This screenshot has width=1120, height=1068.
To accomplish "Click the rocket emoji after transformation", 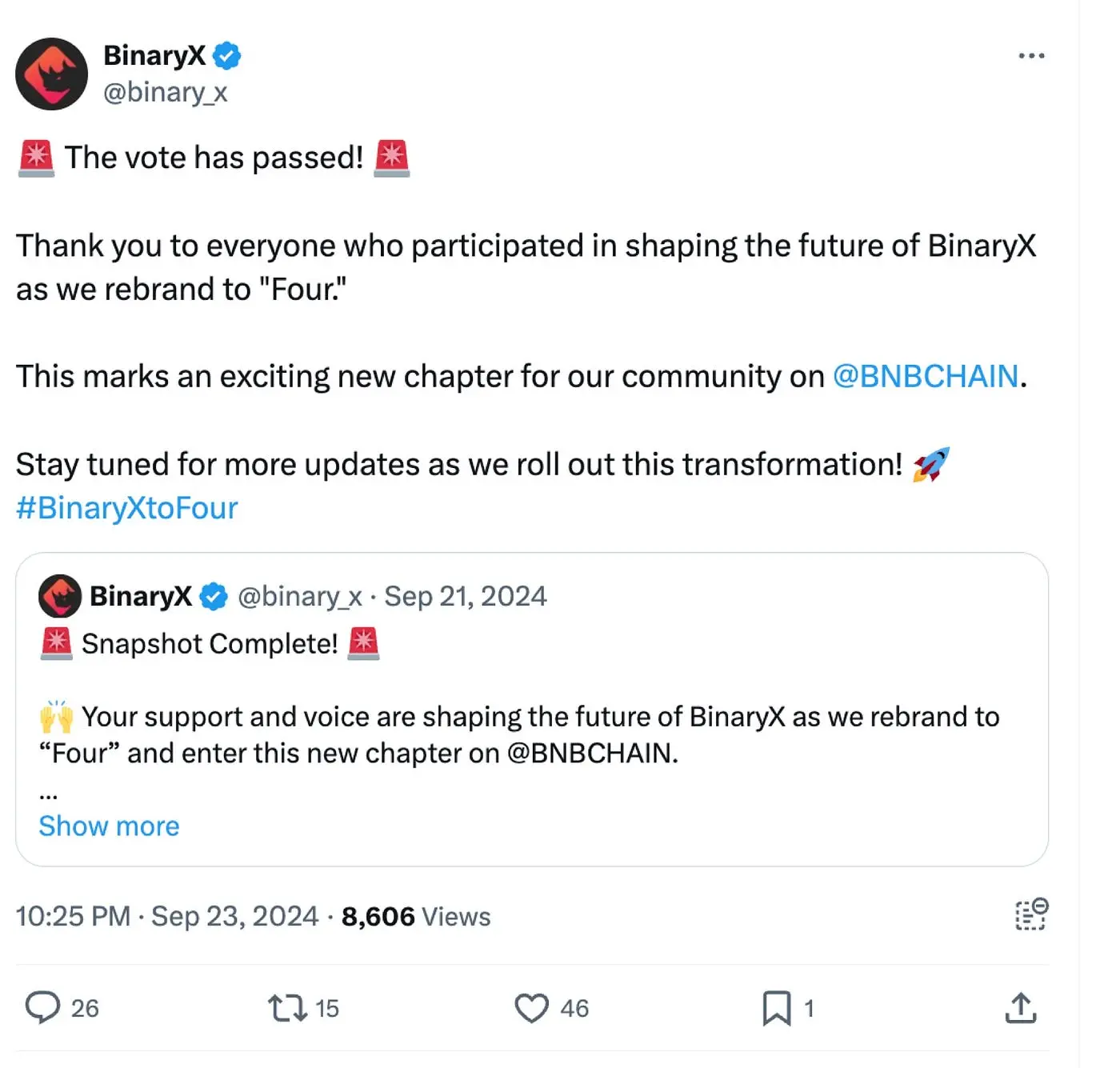I will pyautogui.click(x=930, y=464).
